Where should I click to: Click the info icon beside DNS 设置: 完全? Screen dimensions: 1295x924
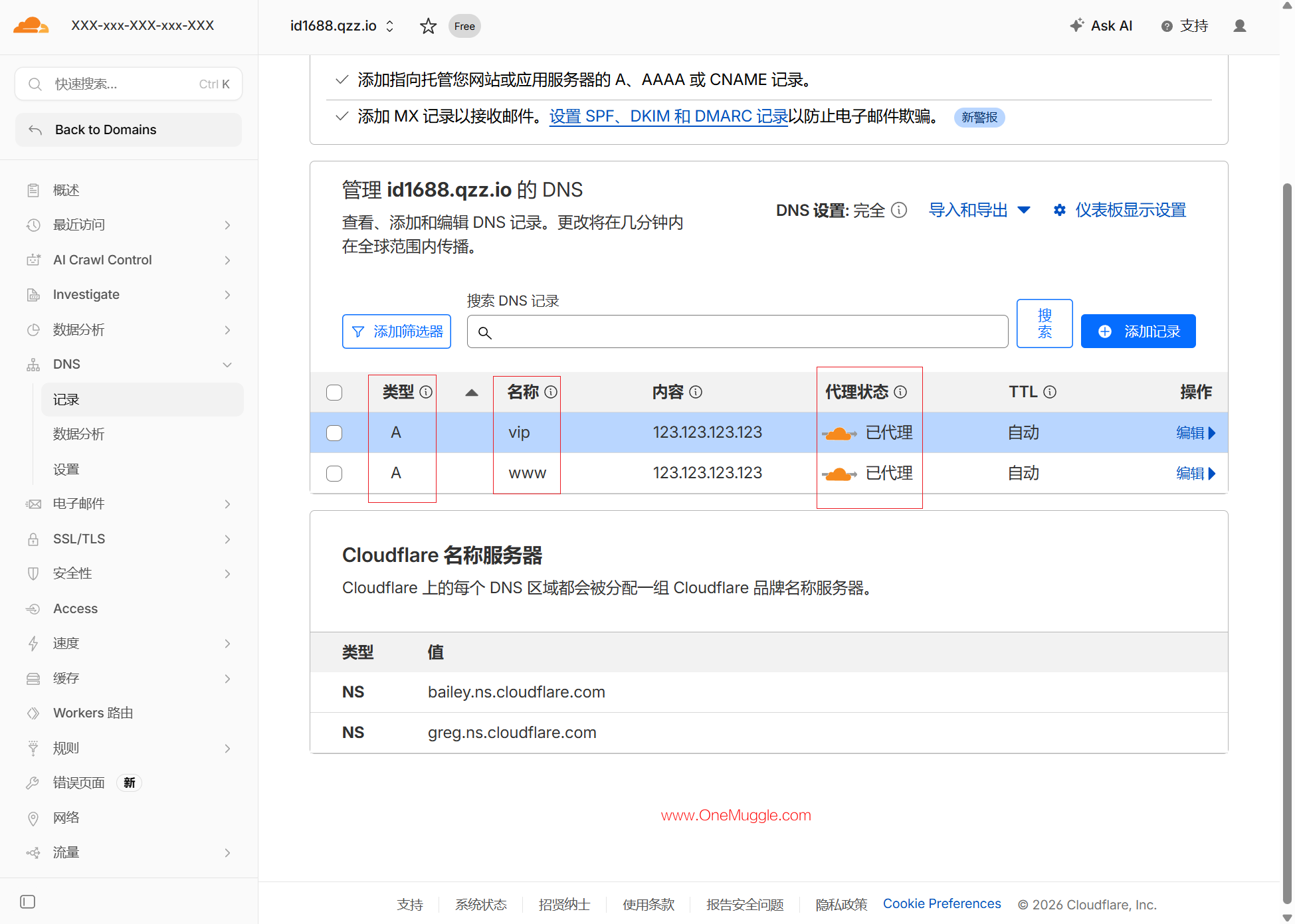pyautogui.click(x=899, y=211)
